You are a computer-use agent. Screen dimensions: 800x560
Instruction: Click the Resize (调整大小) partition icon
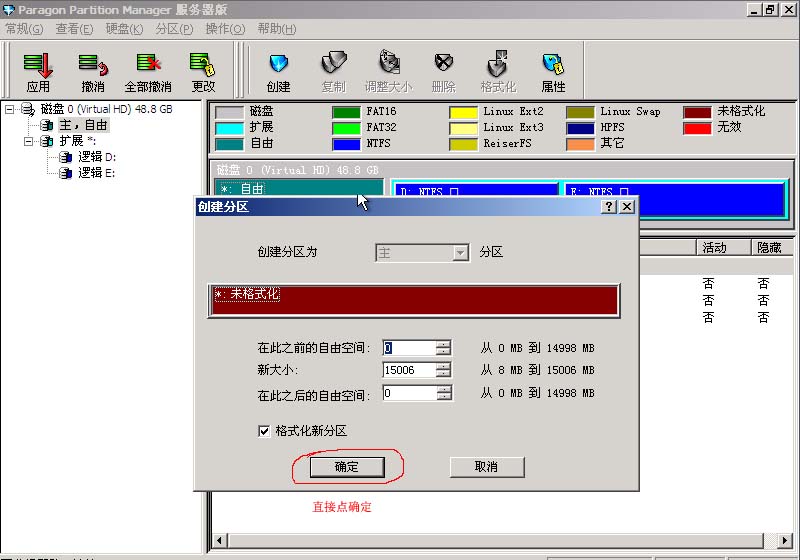tap(389, 62)
